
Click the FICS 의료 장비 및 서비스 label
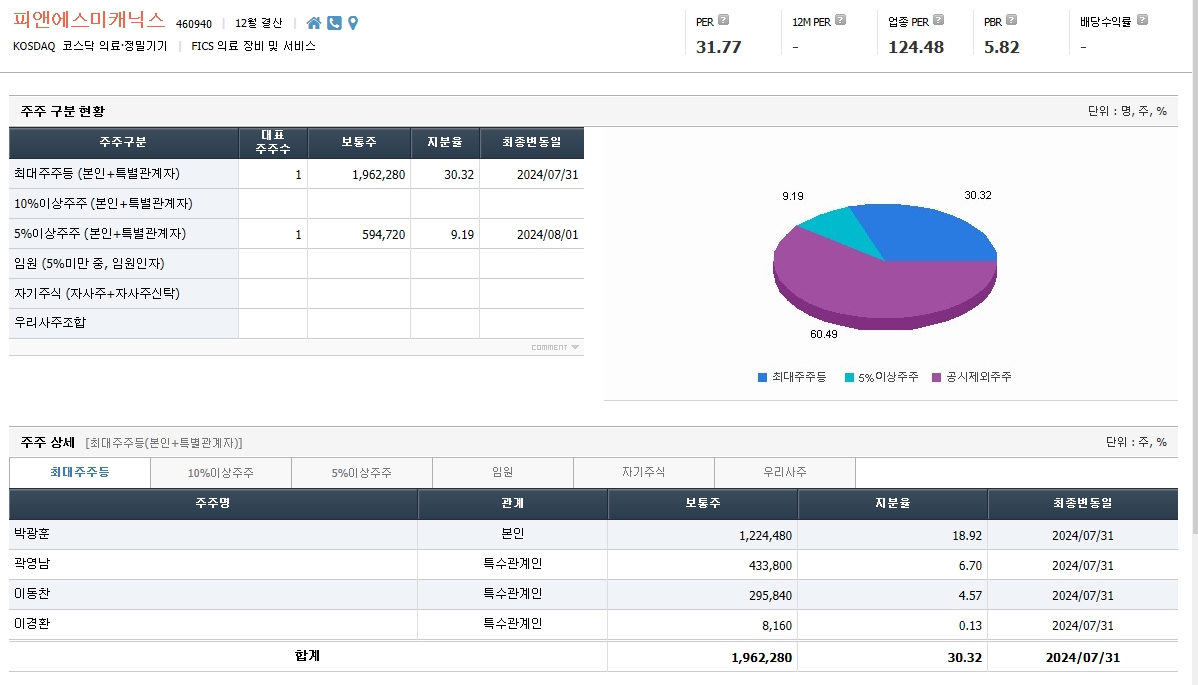(254, 46)
